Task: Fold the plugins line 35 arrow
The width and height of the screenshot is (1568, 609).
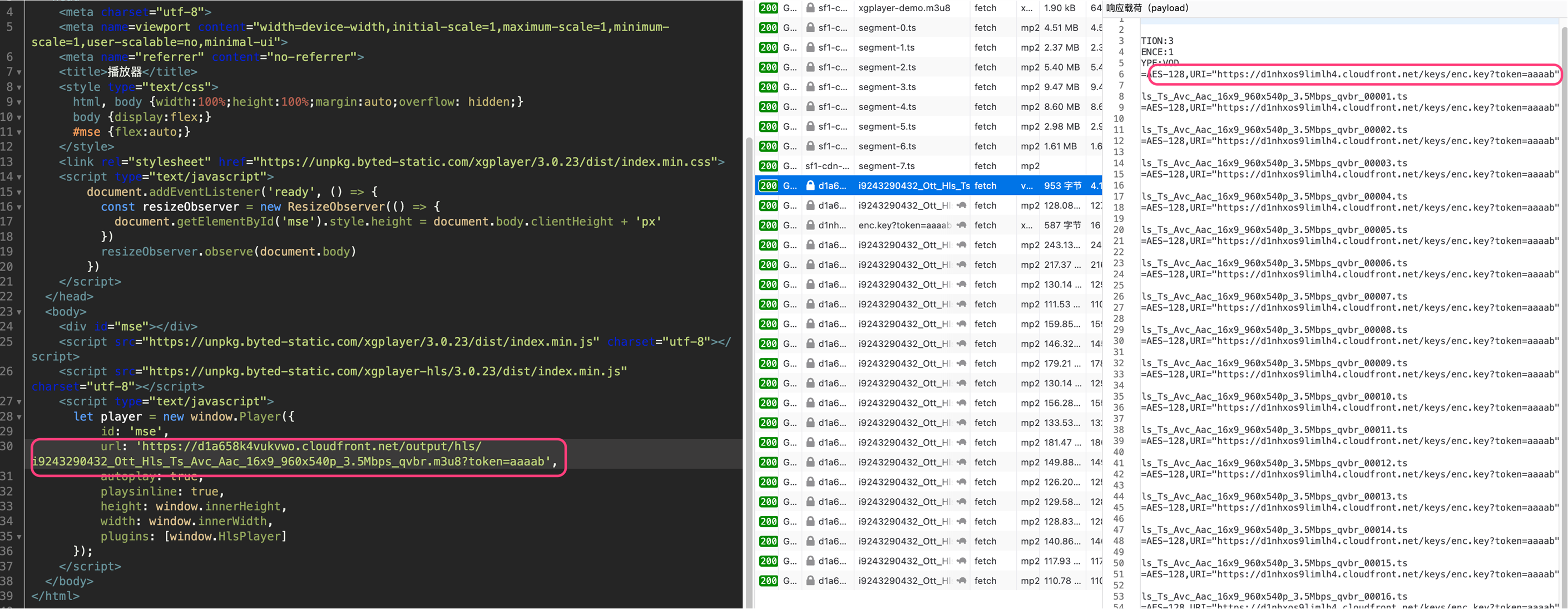Action: [19, 537]
